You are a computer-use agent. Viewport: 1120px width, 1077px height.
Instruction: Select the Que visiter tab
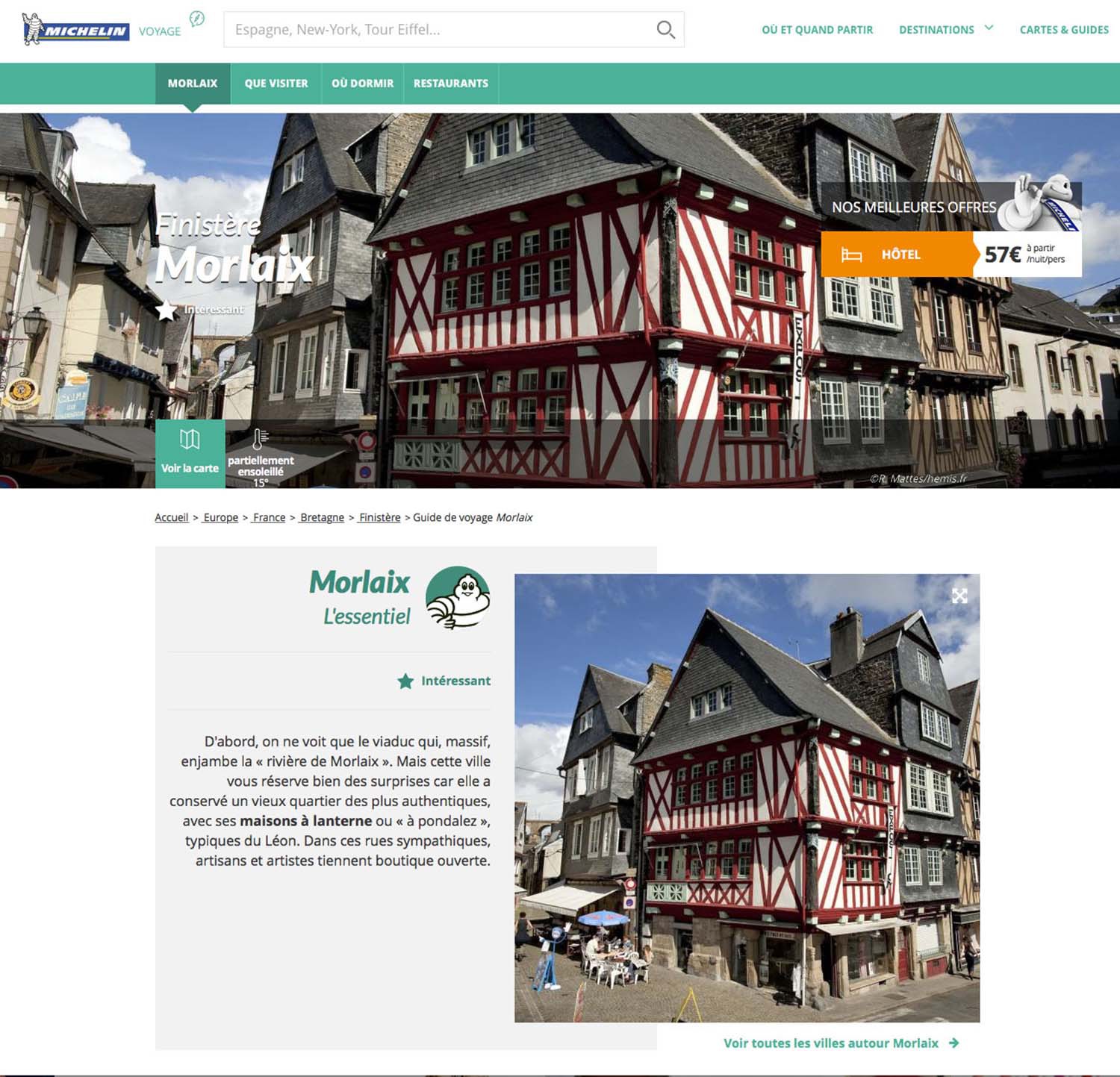point(276,84)
